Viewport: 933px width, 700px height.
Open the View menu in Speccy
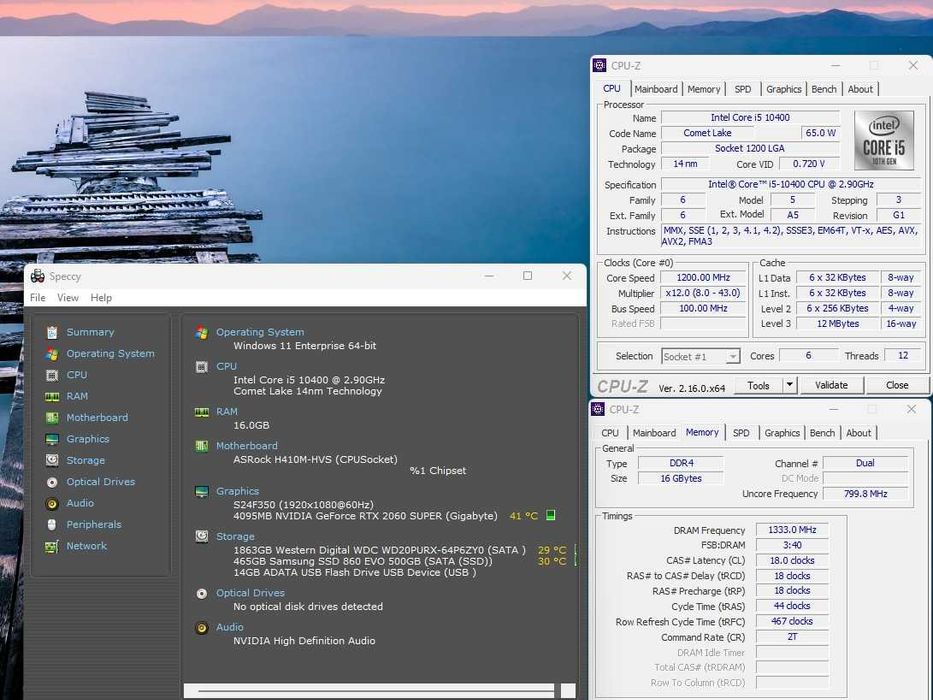tap(68, 298)
